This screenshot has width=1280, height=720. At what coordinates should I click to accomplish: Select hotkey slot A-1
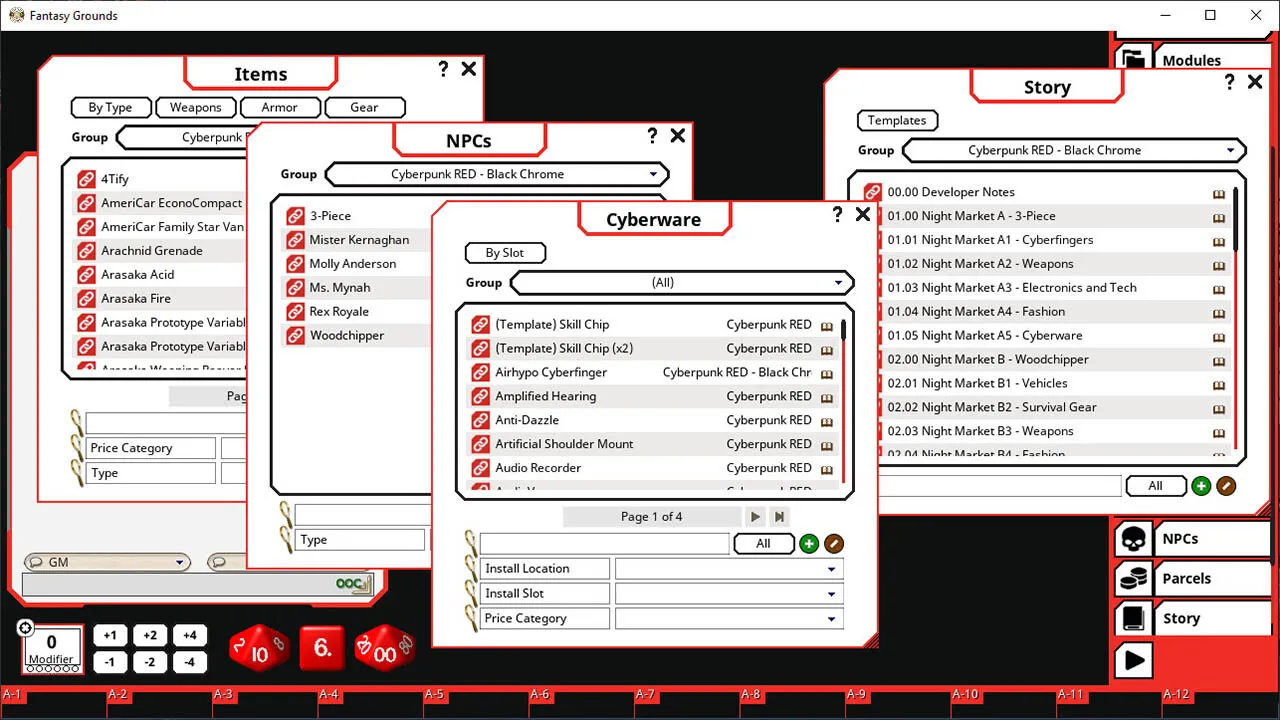53,701
